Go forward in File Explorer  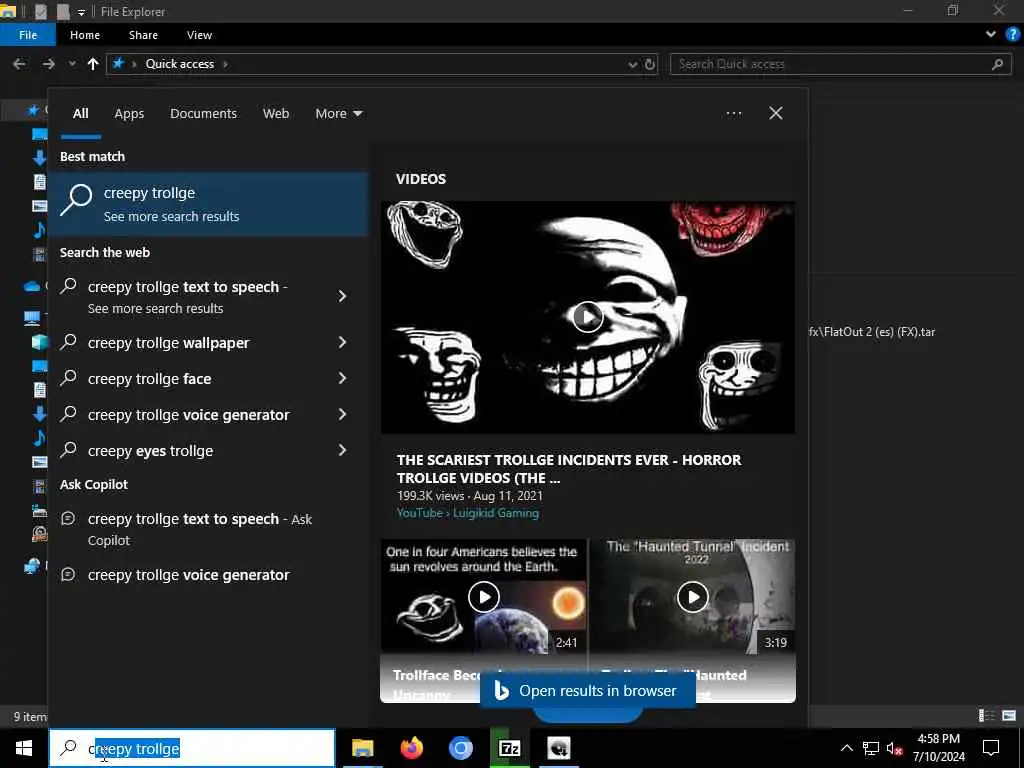pyautogui.click(x=48, y=64)
